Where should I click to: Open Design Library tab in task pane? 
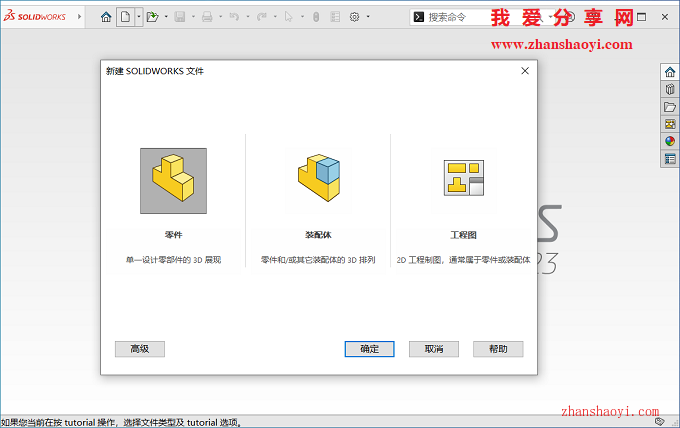coord(670,89)
